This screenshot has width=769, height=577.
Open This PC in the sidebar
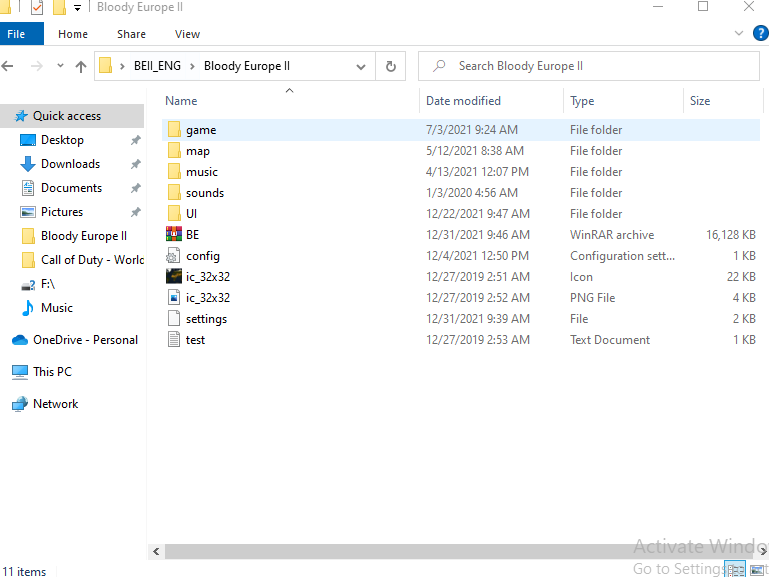52,372
